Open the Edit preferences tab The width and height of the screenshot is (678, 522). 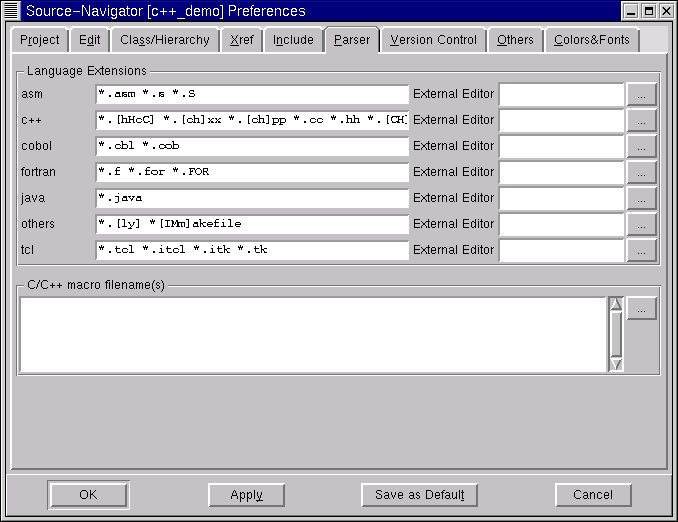(90, 40)
